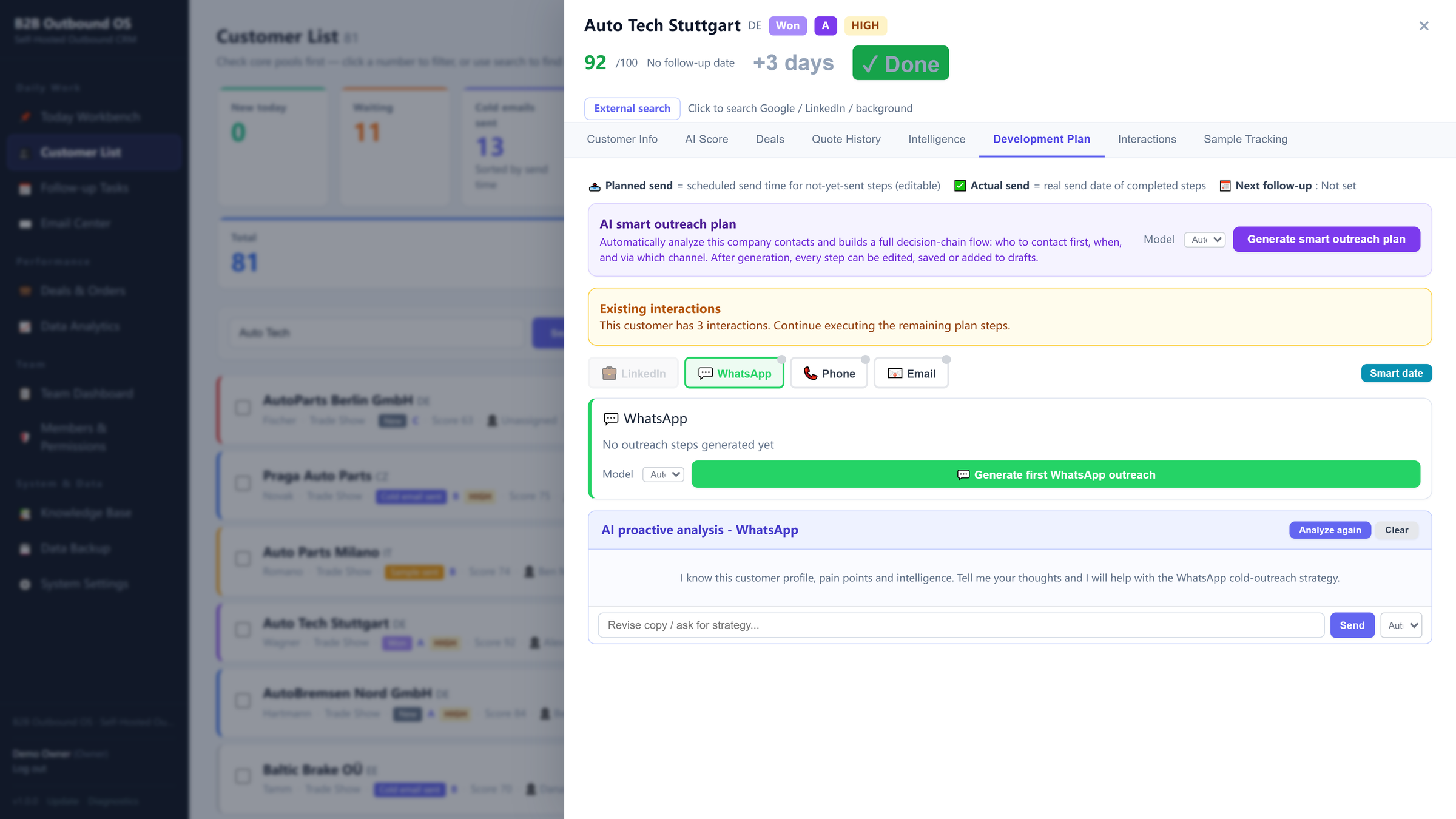
Task: Open External search
Action: [x=632, y=108]
